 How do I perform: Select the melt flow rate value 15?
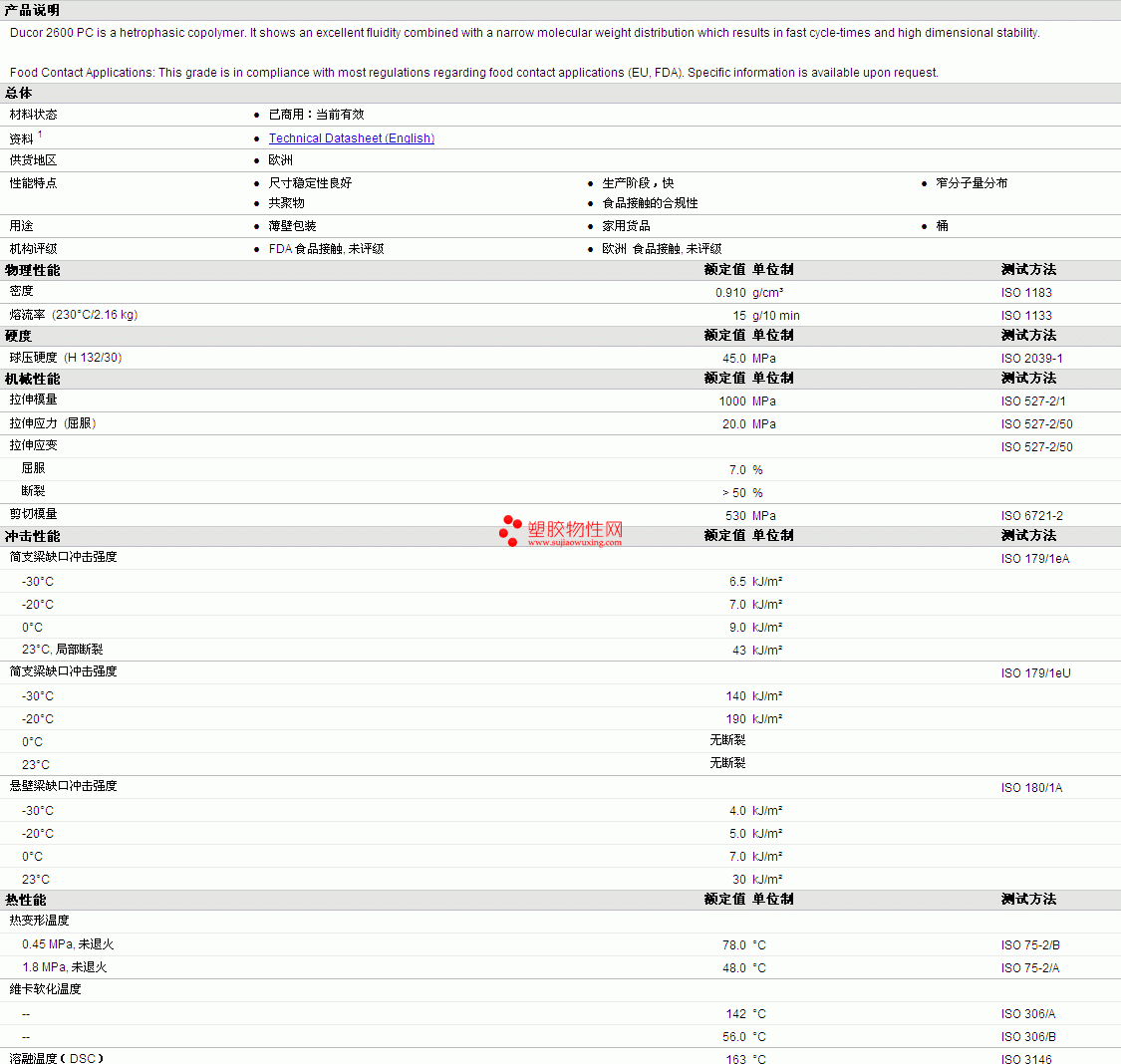738,315
